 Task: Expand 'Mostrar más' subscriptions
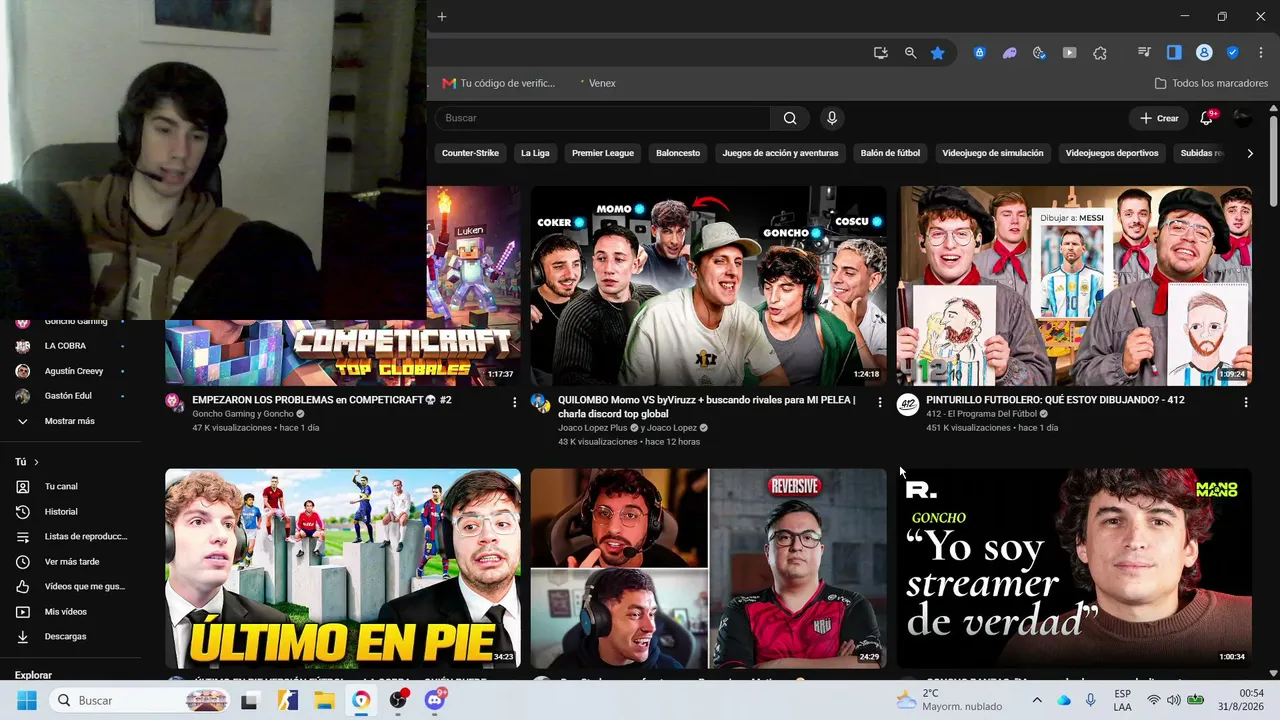pyautogui.click(x=70, y=421)
